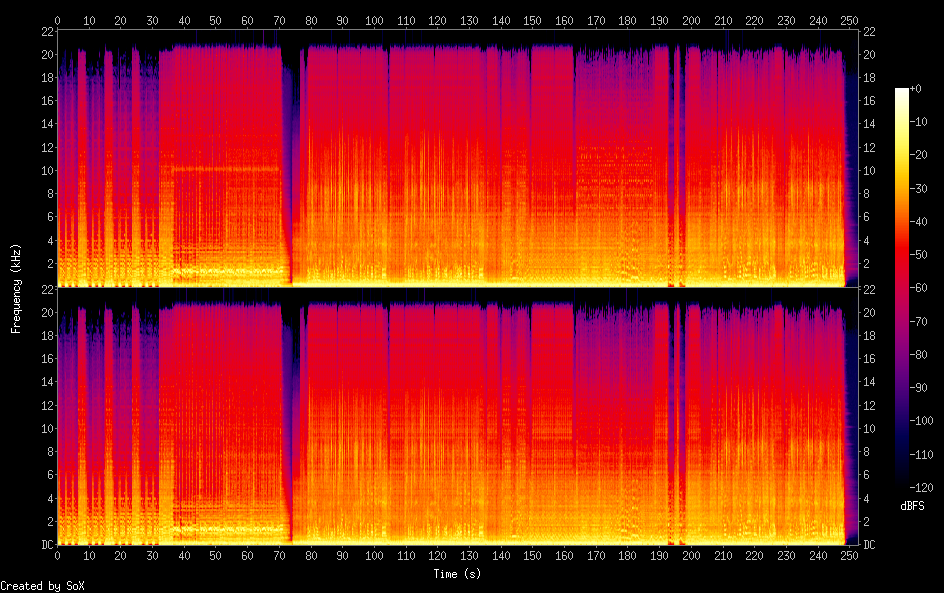The height and width of the screenshot is (593, 944).
Task: Click the 200 tick on the bottom time axis
Action: (691, 555)
